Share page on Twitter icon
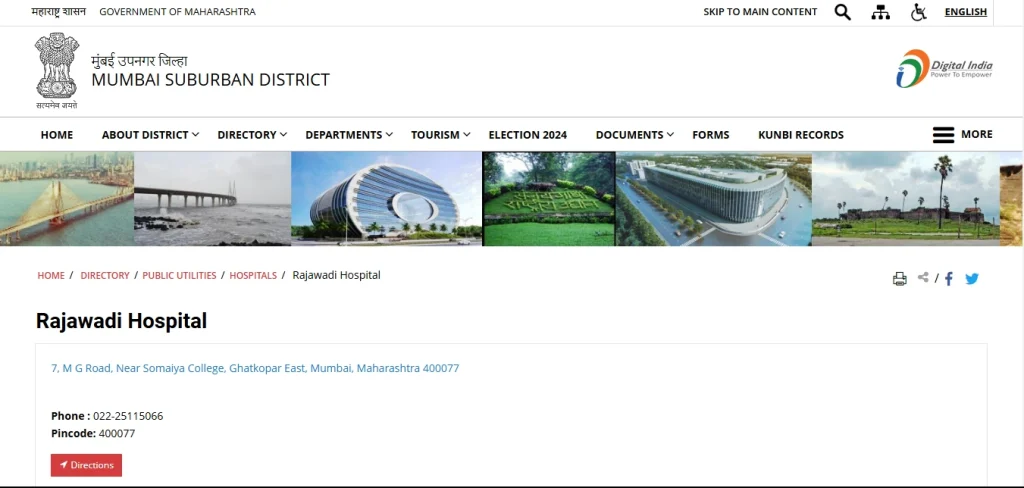1024x488 pixels. [971, 279]
